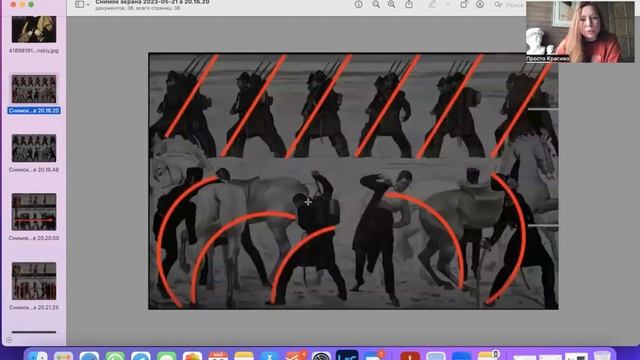Open Safari from the dock

[89, 356]
